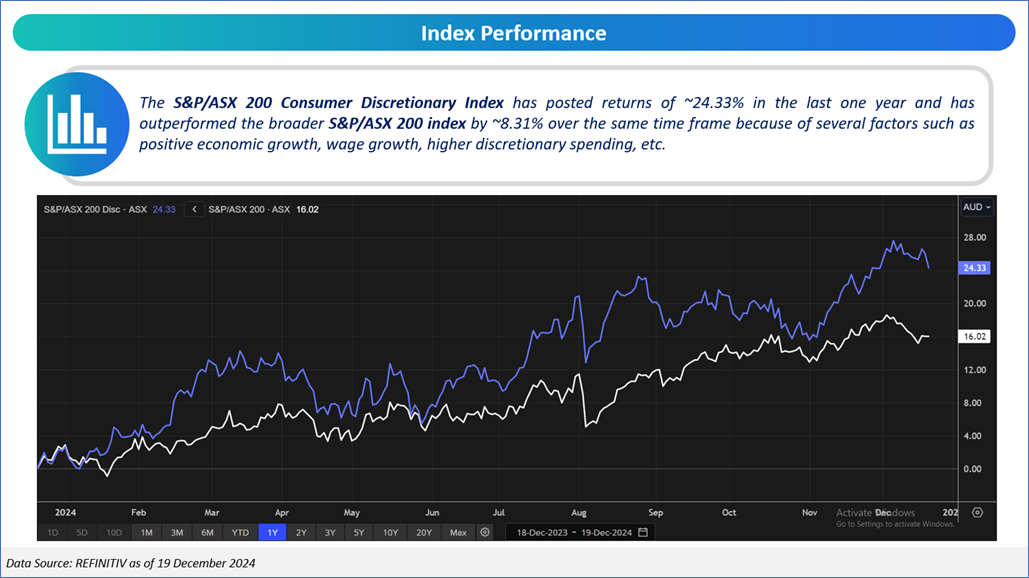Click the blue 24.33 price tag on the right axis
The height and width of the screenshot is (578, 1029).
(975, 268)
